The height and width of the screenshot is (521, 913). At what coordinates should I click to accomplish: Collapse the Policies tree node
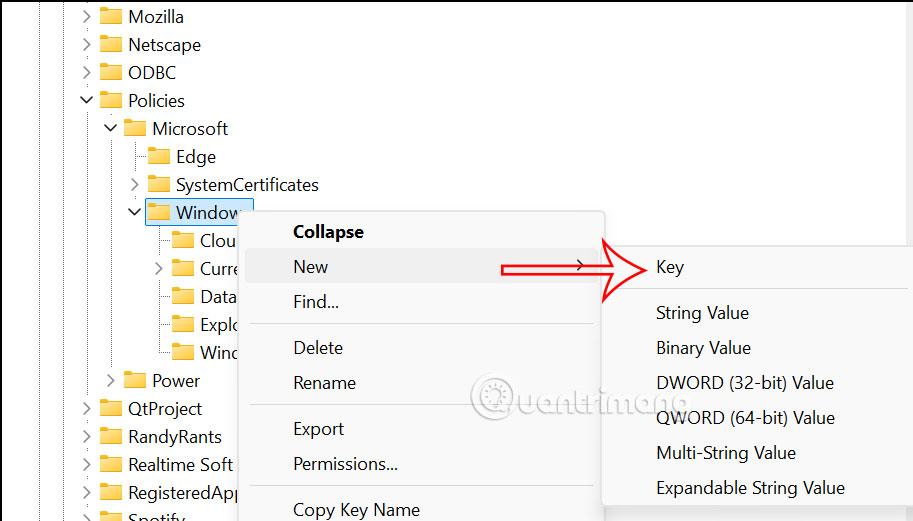coord(86,100)
